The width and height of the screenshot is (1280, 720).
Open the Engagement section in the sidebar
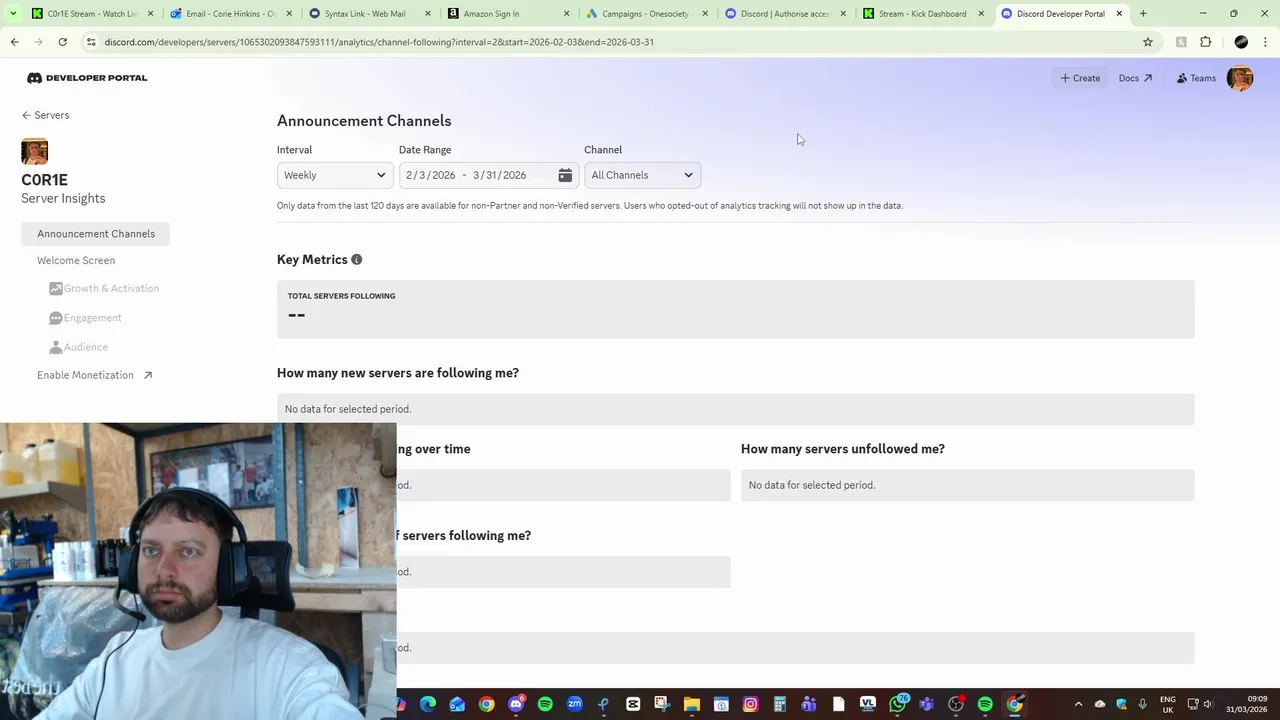point(85,318)
